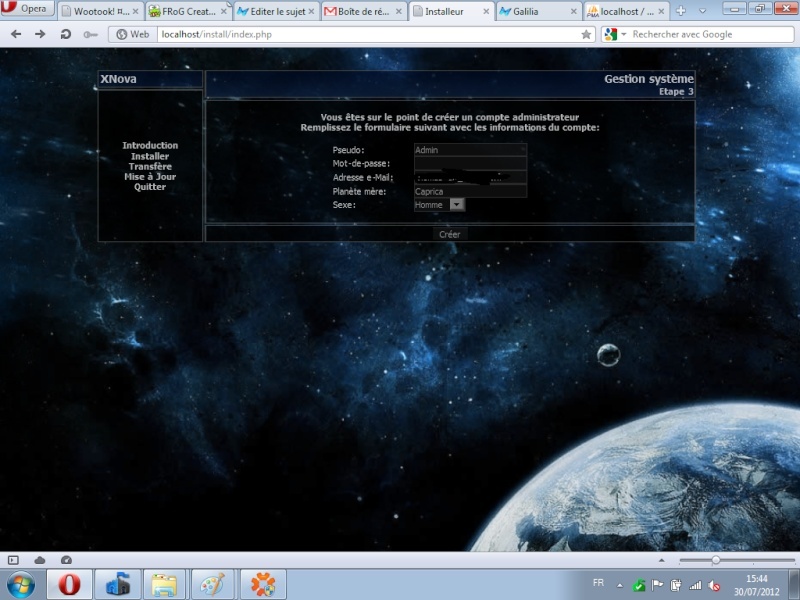
Task: Switch to the Boîte de ré... tab
Action: coord(364,11)
